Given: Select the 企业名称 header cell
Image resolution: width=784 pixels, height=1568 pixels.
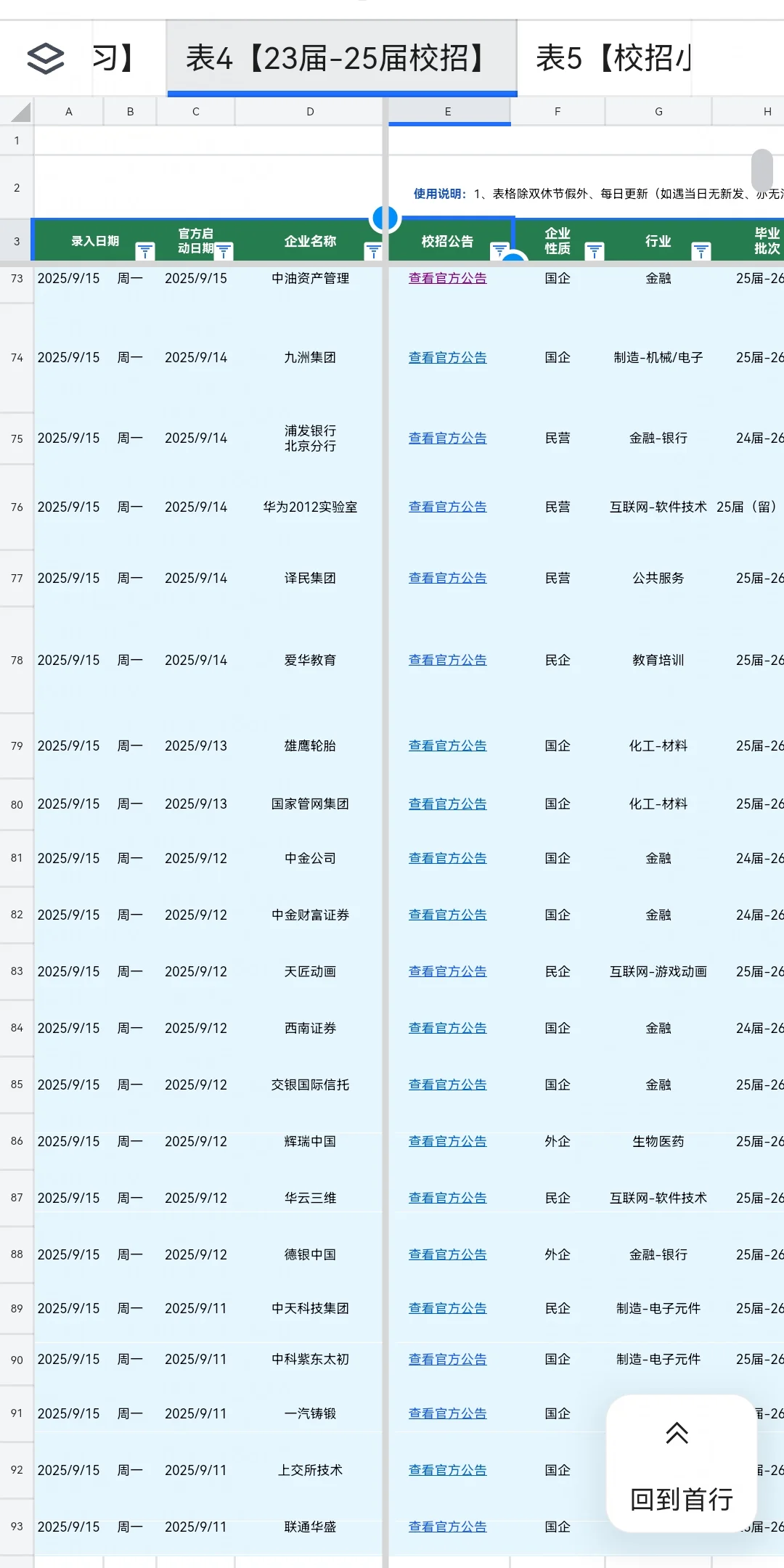Looking at the screenshot, I should pyautogui.click(x=310, y=241).
